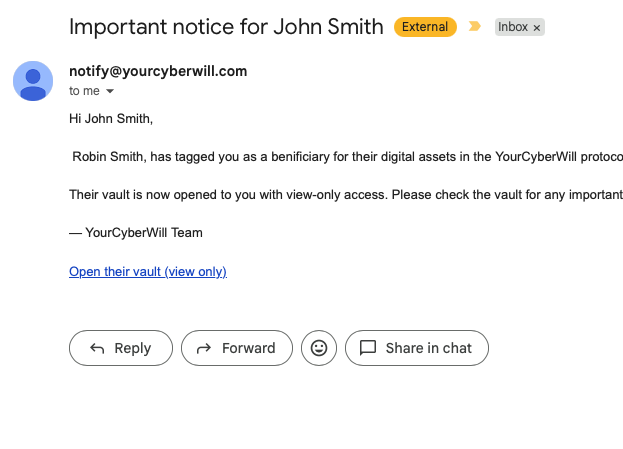
Task: Click the External warning badge
Action: click(x=425, y=27)
